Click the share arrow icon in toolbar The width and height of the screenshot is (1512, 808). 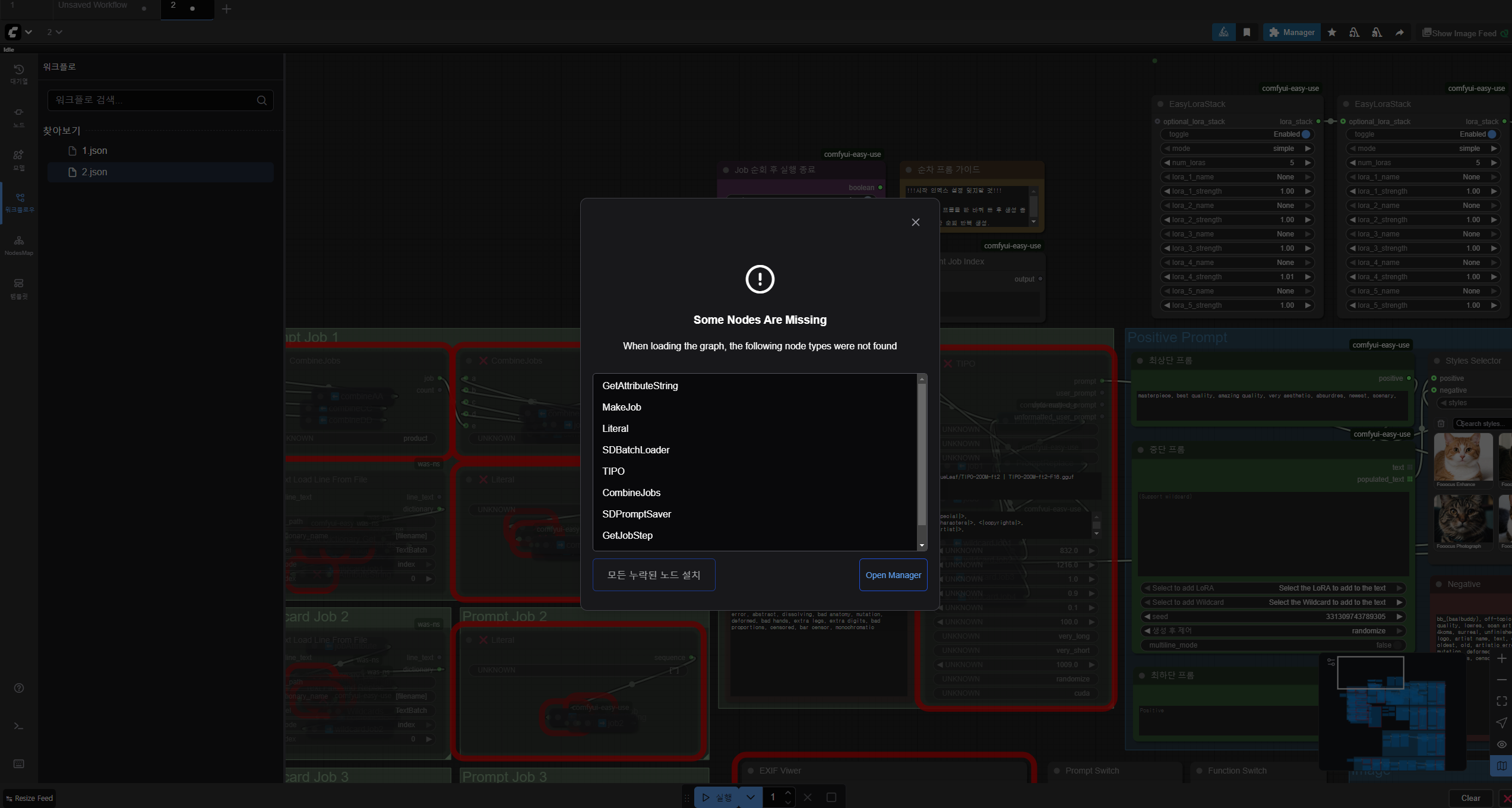pyautogui.click(x=1400, y=33)
